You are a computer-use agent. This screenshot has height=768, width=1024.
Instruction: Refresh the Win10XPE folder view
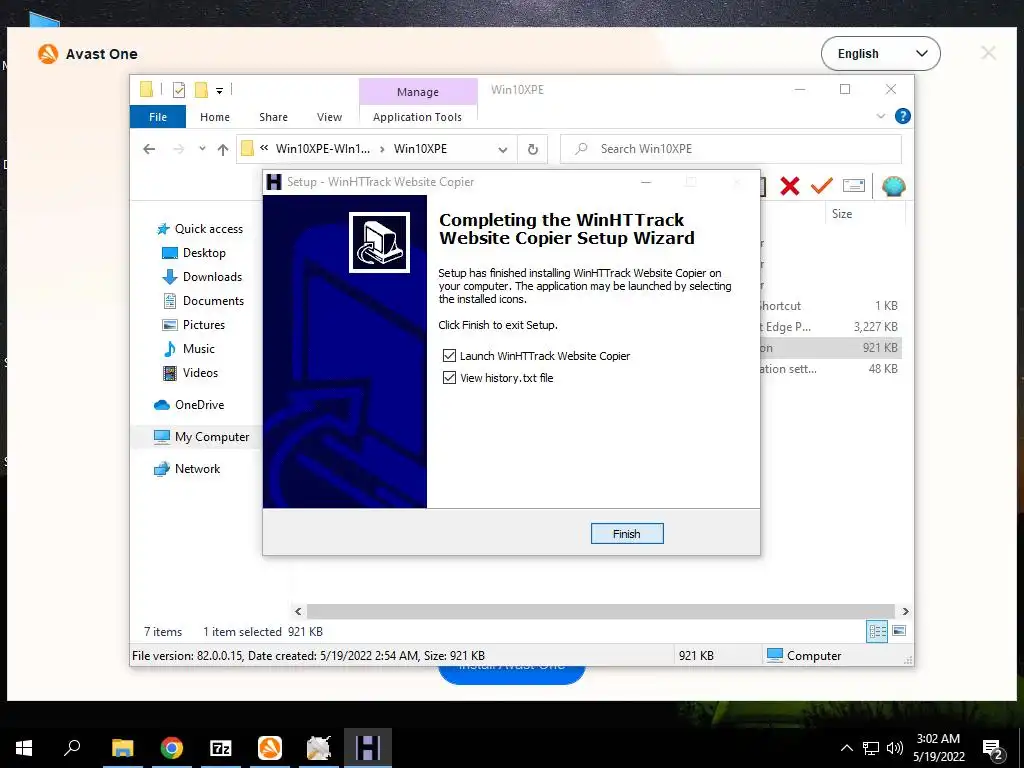(533, 150)
